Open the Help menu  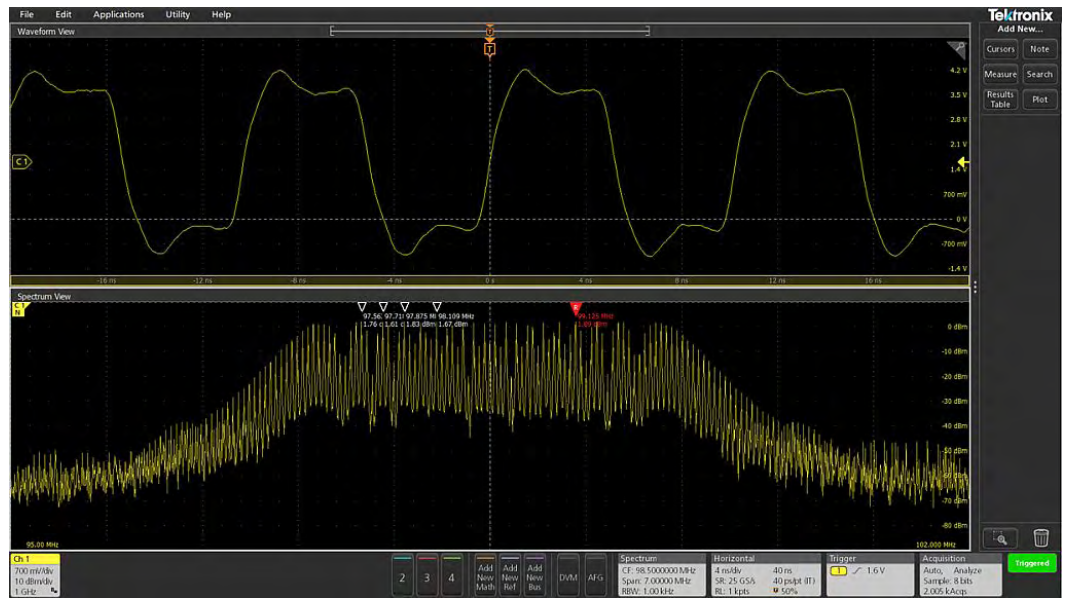(x=221, y=14)
